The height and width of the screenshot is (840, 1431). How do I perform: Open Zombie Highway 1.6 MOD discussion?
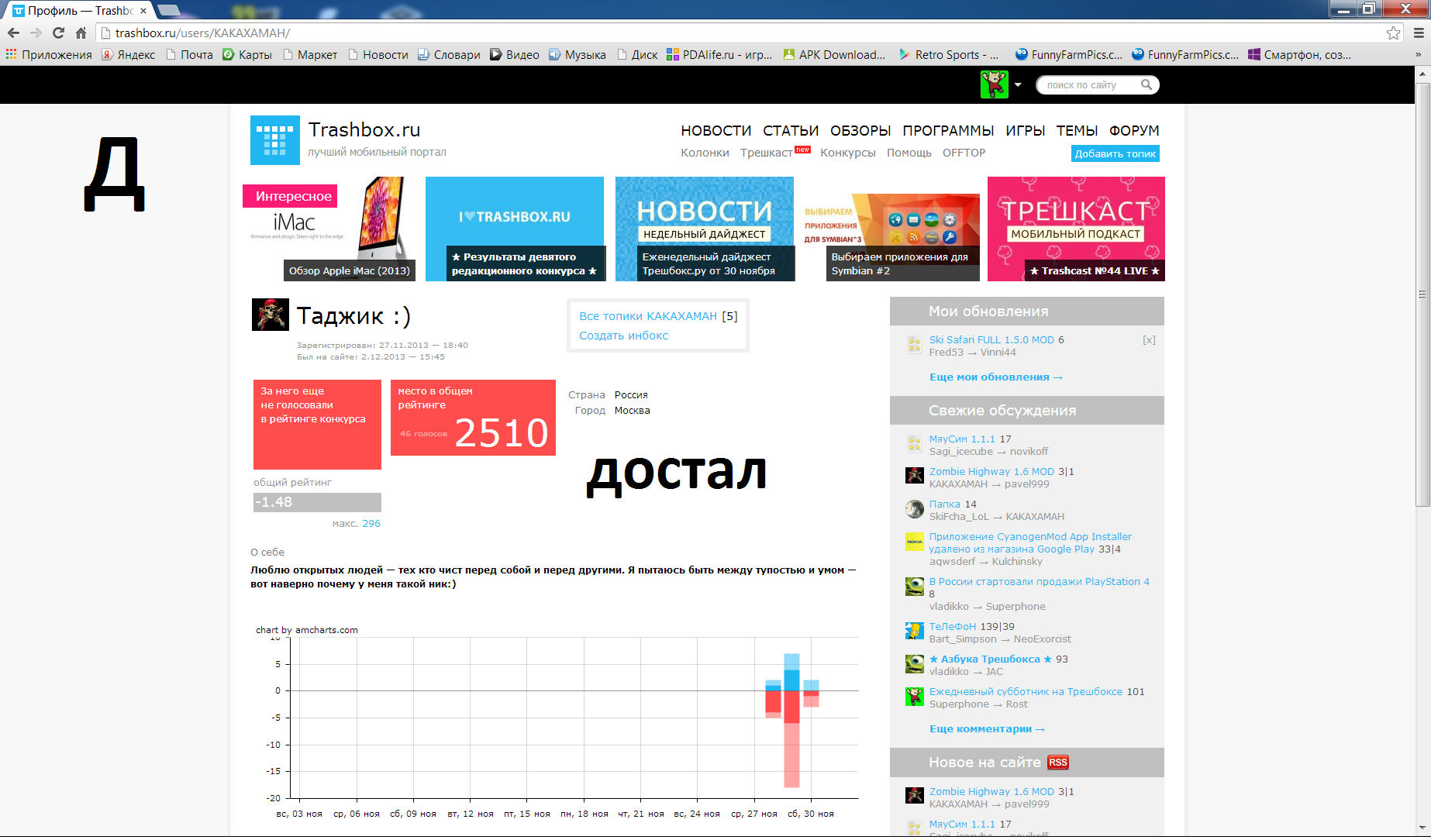point(991,471)
